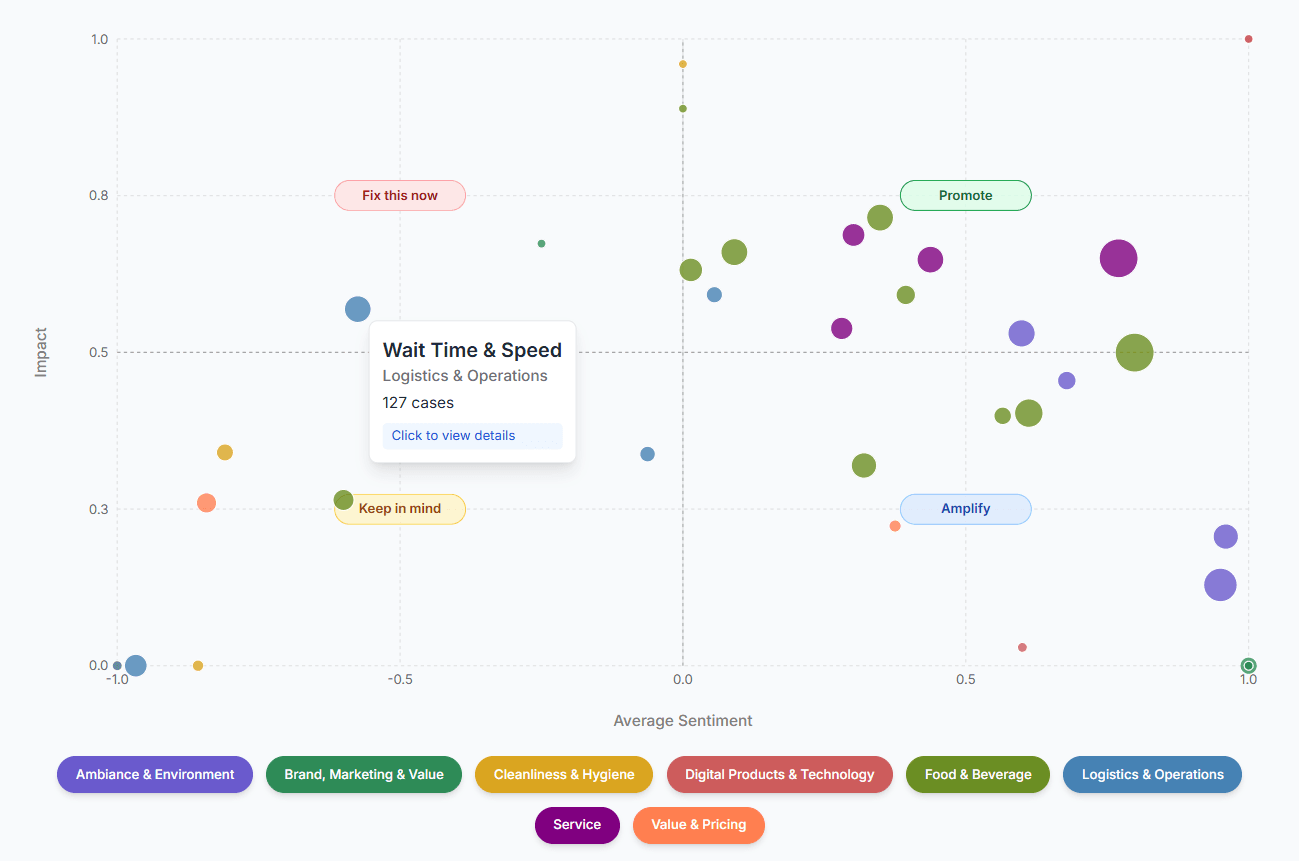Toggle the Logistics & Operations legend pill
The image size is (1299, 861).
(1152, 774)
